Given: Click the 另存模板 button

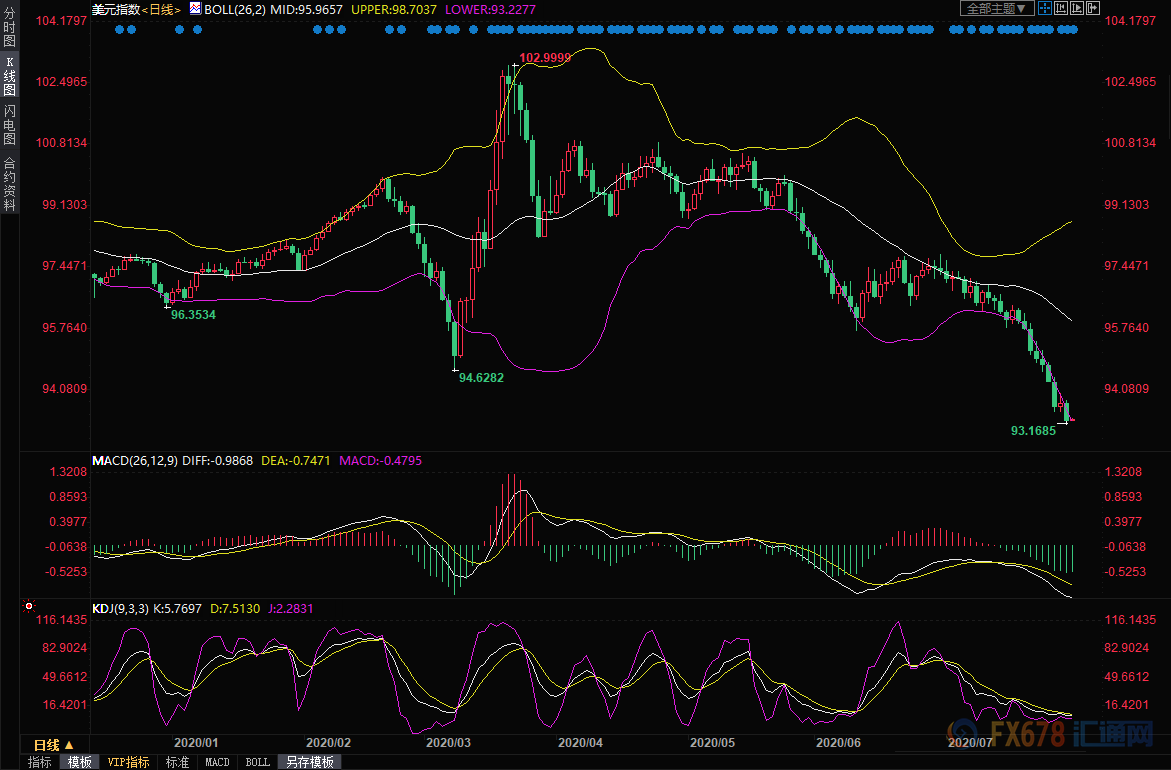Looking at the screenshot, I should pyautogui.click(x=310, y=762).
